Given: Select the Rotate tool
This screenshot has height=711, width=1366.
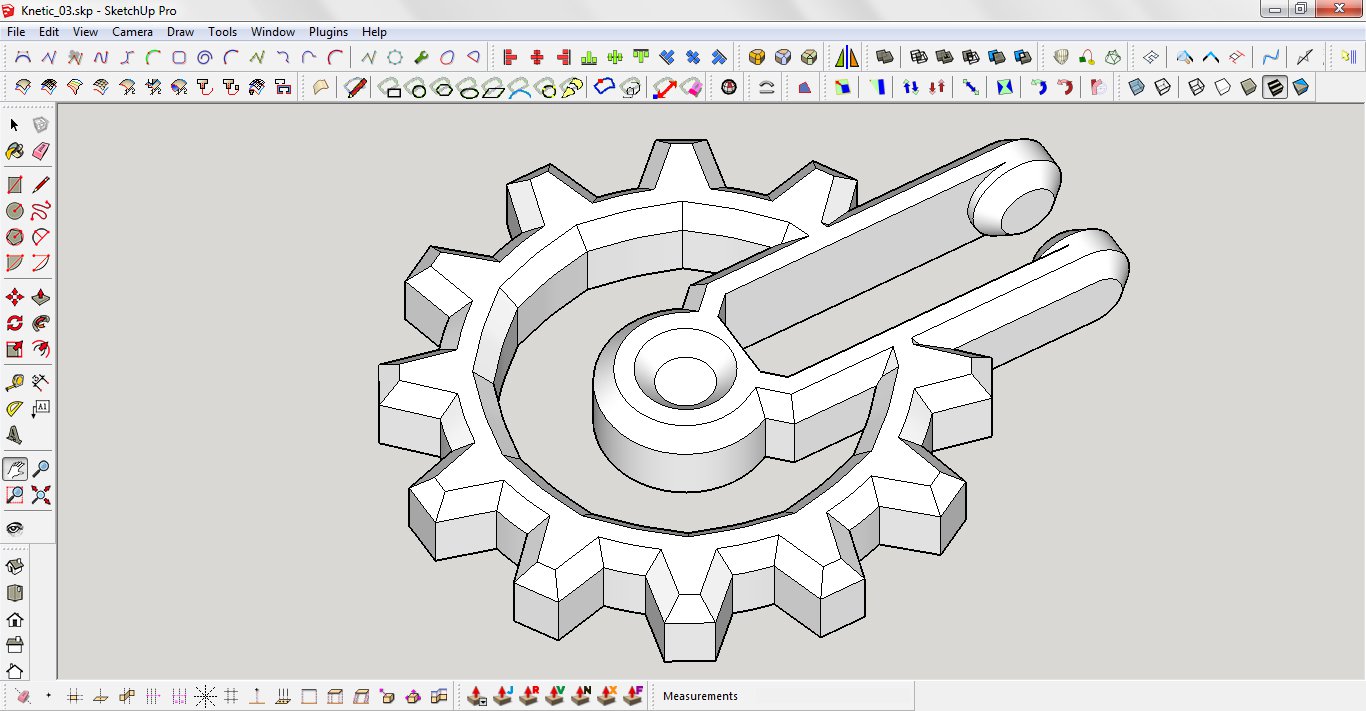Looking at the screenshot, I should pyautogui.click(x=14, y=323).
